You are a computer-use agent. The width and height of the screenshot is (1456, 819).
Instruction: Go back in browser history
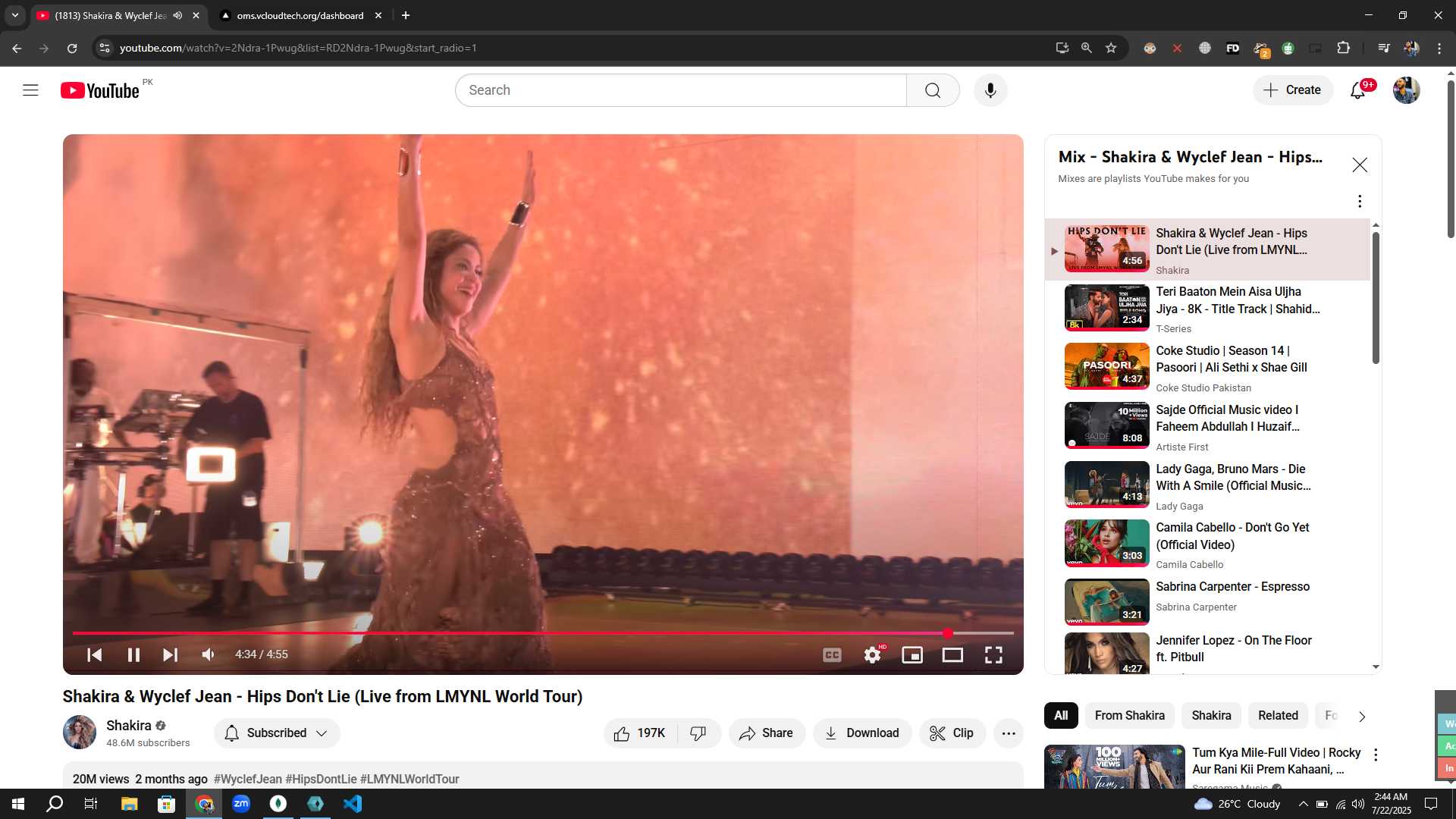17,48
